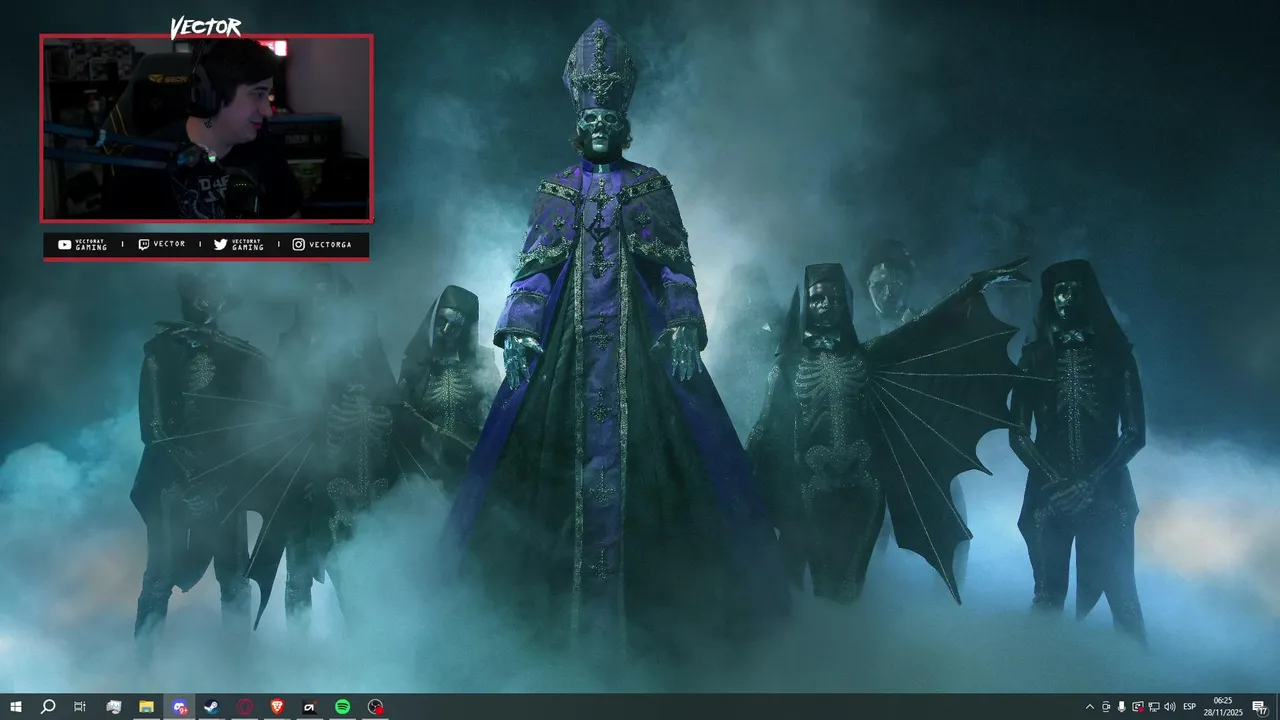Click the Meet Now camera tray icon

coord(1106,707)
